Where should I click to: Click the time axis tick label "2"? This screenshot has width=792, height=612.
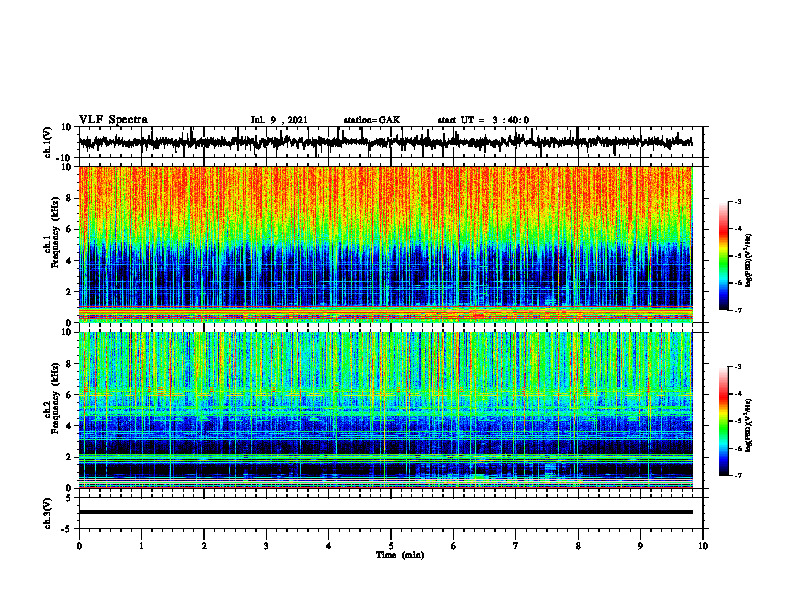pyautogui.click(x=204, y=546)
